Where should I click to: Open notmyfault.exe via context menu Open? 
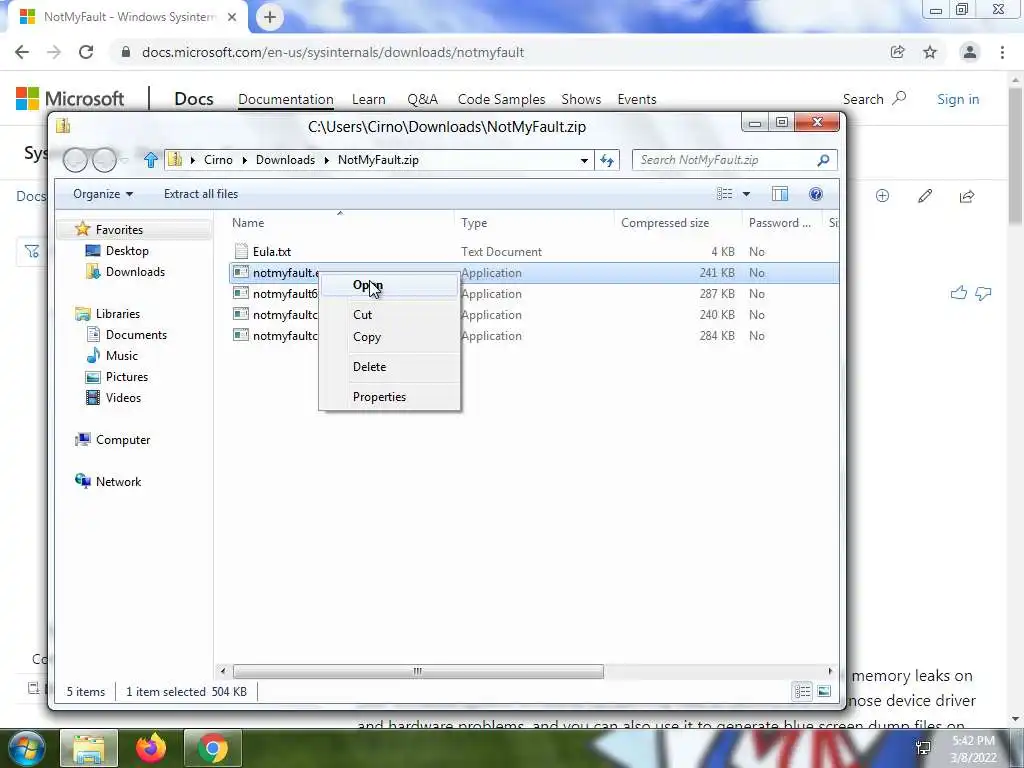pos(389,285)
